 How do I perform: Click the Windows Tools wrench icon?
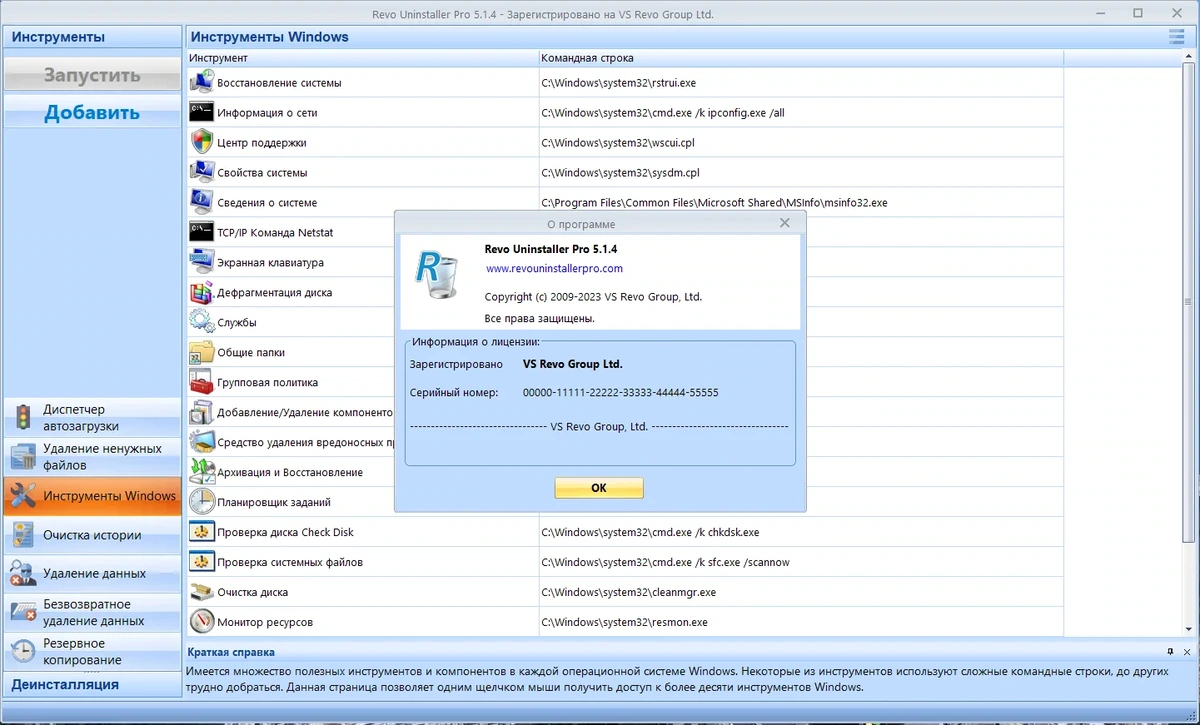[23, 496]
